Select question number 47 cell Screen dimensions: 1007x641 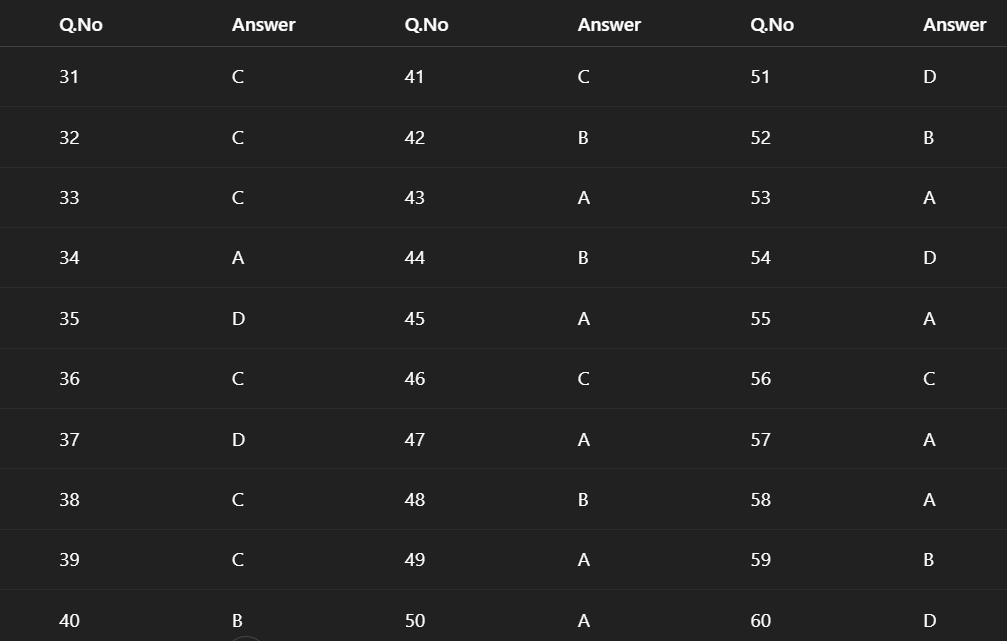coord(415,440)
